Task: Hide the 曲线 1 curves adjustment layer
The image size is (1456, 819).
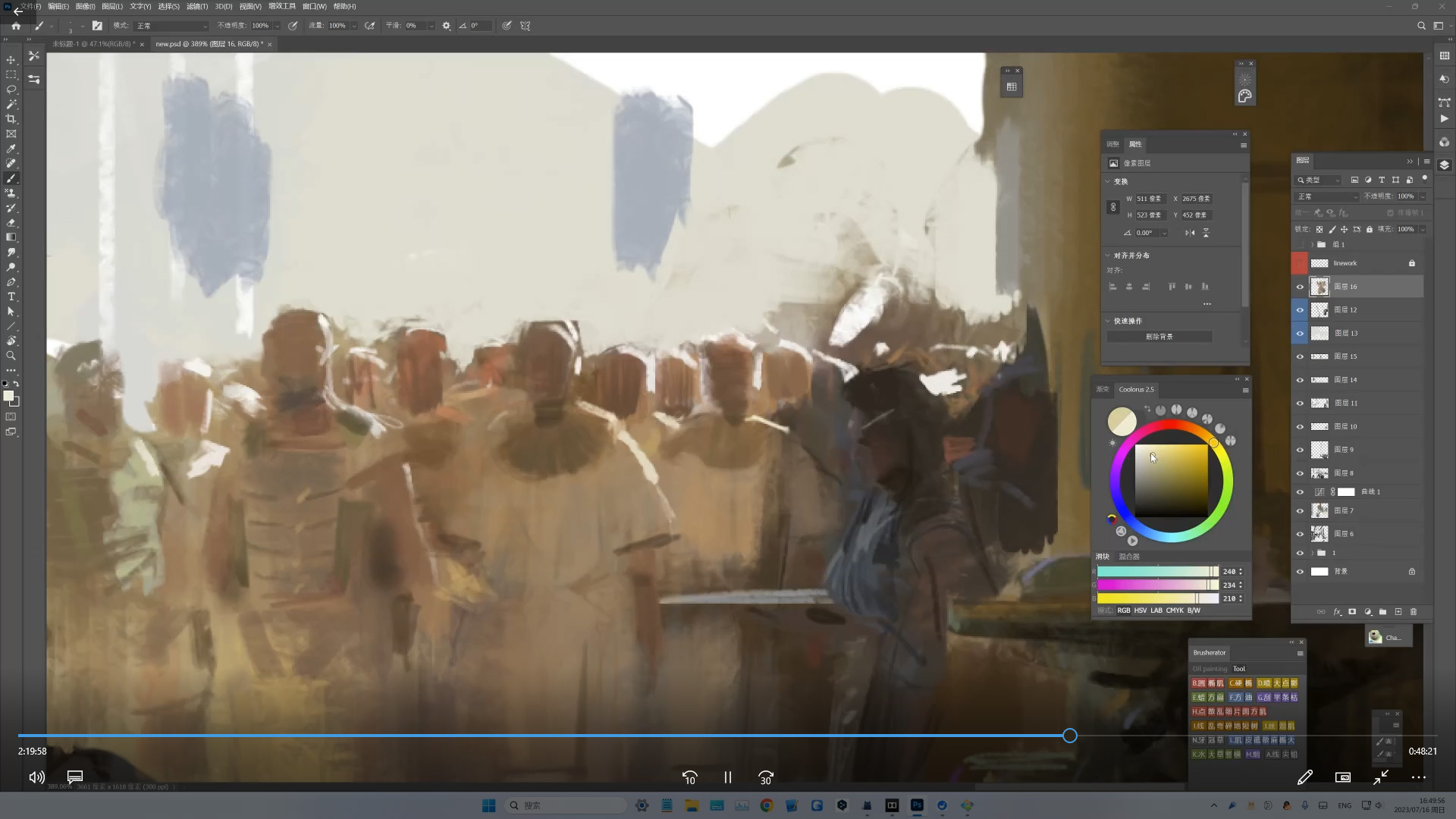Action: (1300, 492)
